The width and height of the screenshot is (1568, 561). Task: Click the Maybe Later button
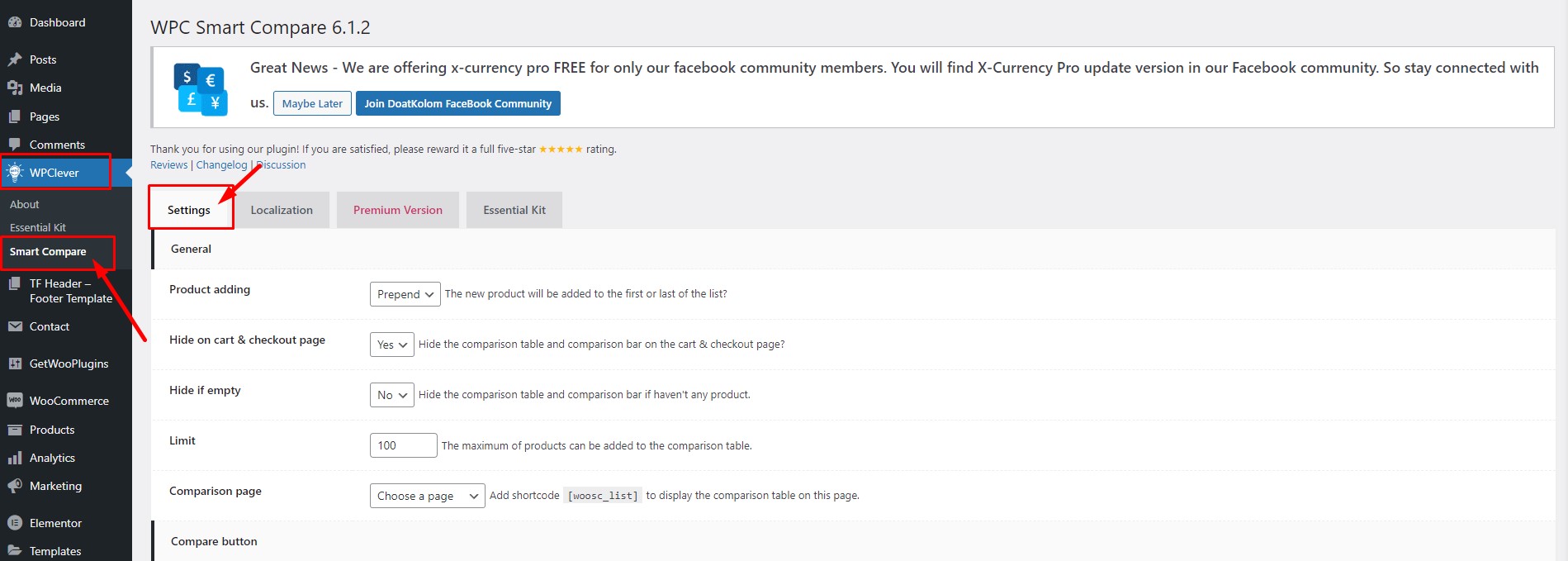(312, 103)
